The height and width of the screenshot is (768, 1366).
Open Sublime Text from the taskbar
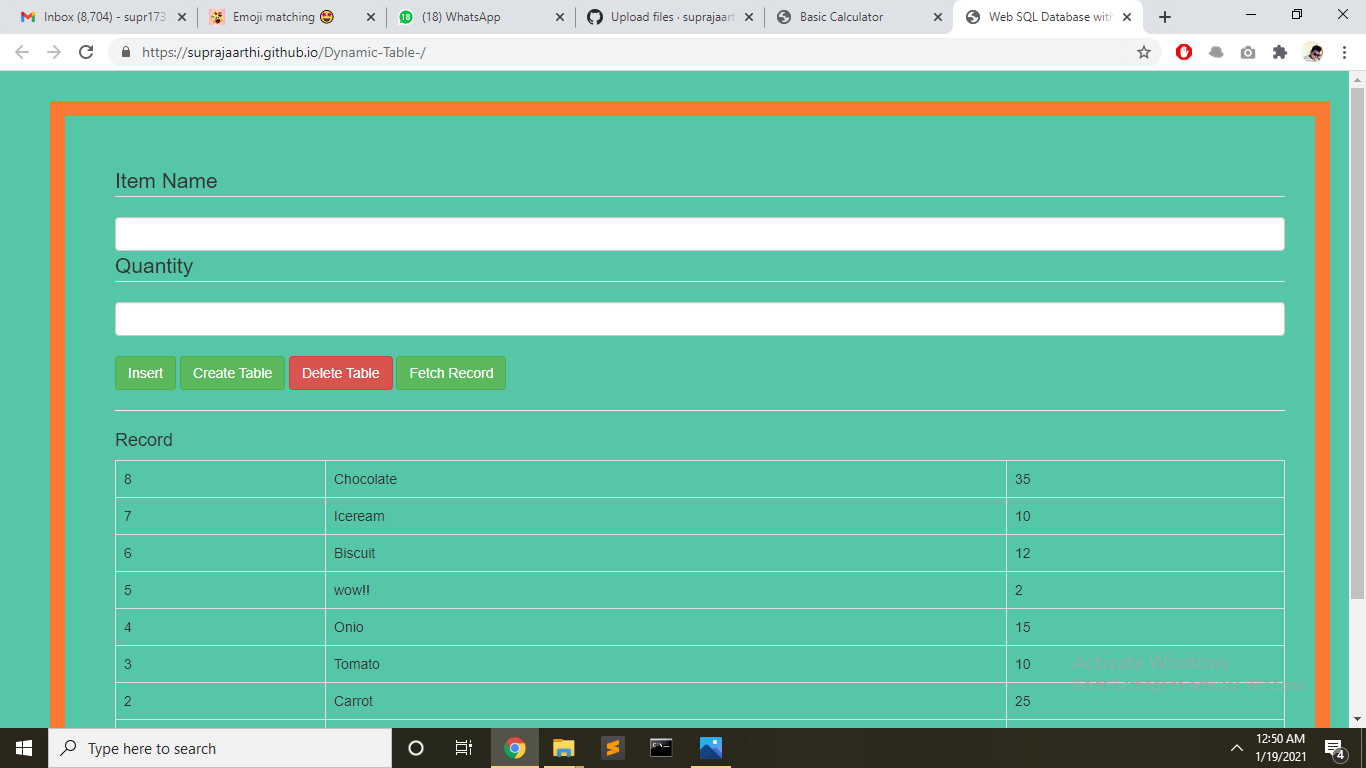click(x=613, y=748)
